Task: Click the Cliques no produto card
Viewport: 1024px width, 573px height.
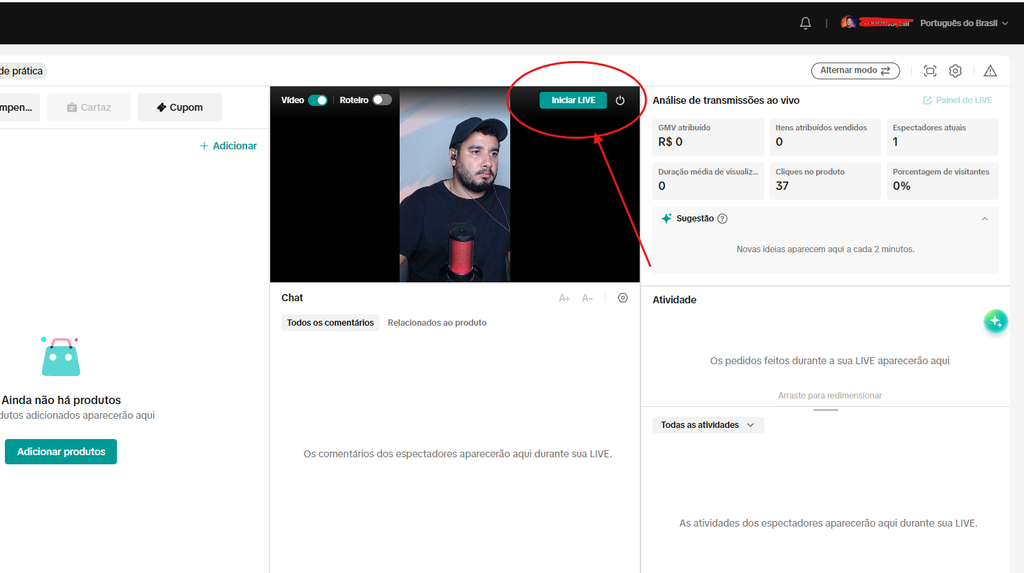Action: (825, 180)
